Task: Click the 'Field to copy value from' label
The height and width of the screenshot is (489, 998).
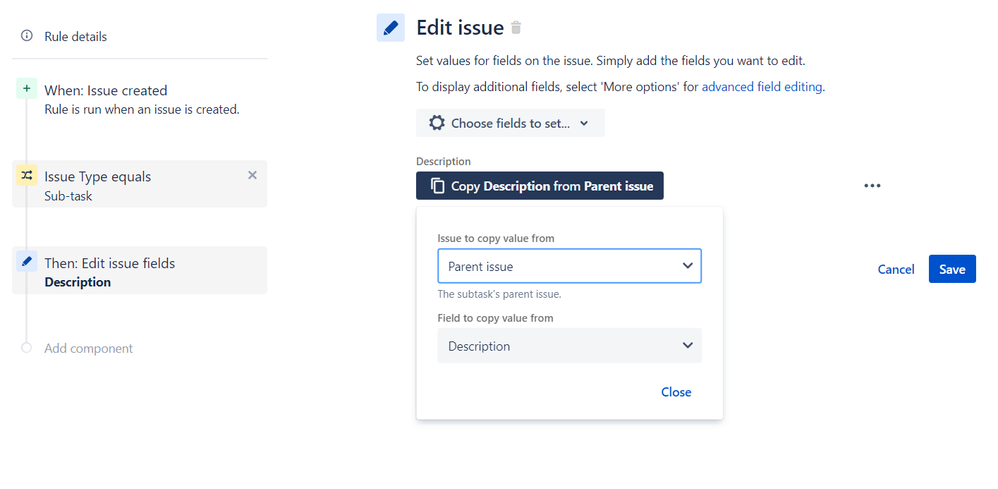Action: [x=495, y=318]
